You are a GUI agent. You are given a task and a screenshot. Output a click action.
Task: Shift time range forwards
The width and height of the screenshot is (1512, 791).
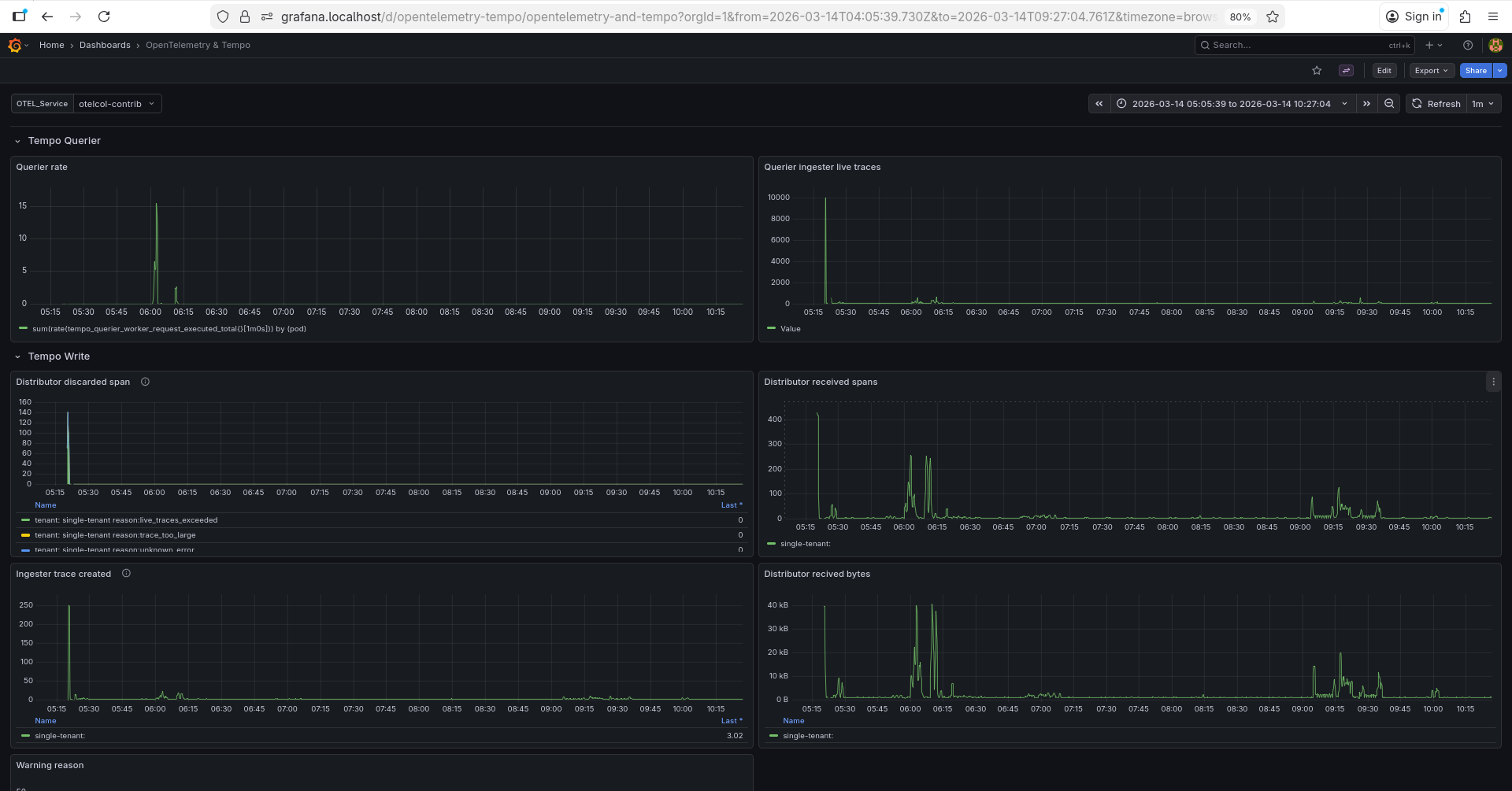pyautogui.click(x=1366, y=104)
